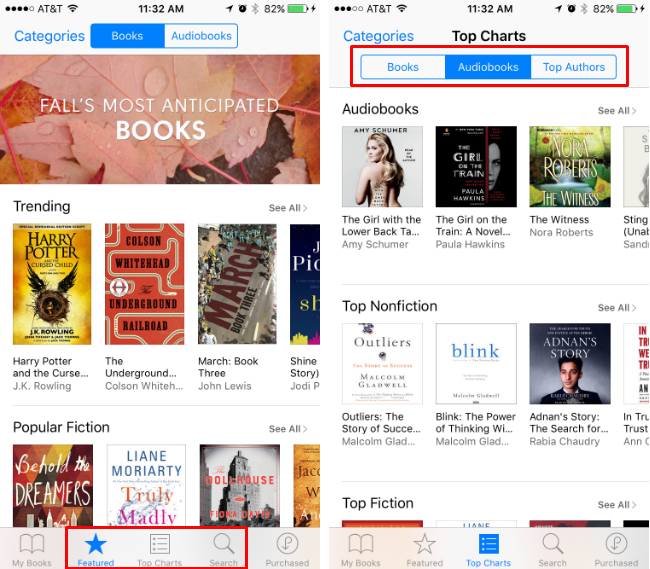Tap Wi-Fi icon in right status bar

pyautogui.click(x=402, y=8)
